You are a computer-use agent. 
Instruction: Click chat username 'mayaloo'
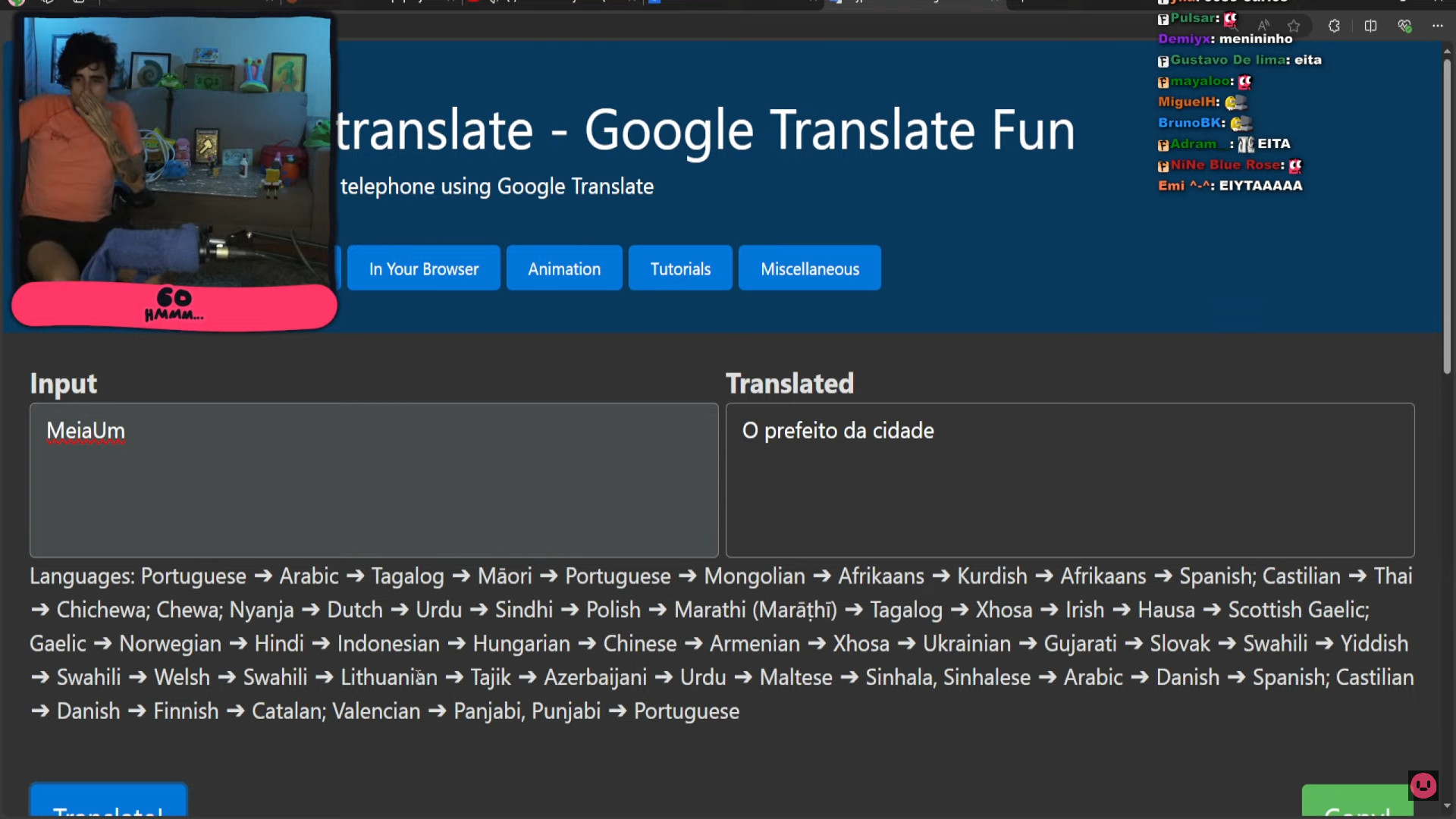[1200, 81]
